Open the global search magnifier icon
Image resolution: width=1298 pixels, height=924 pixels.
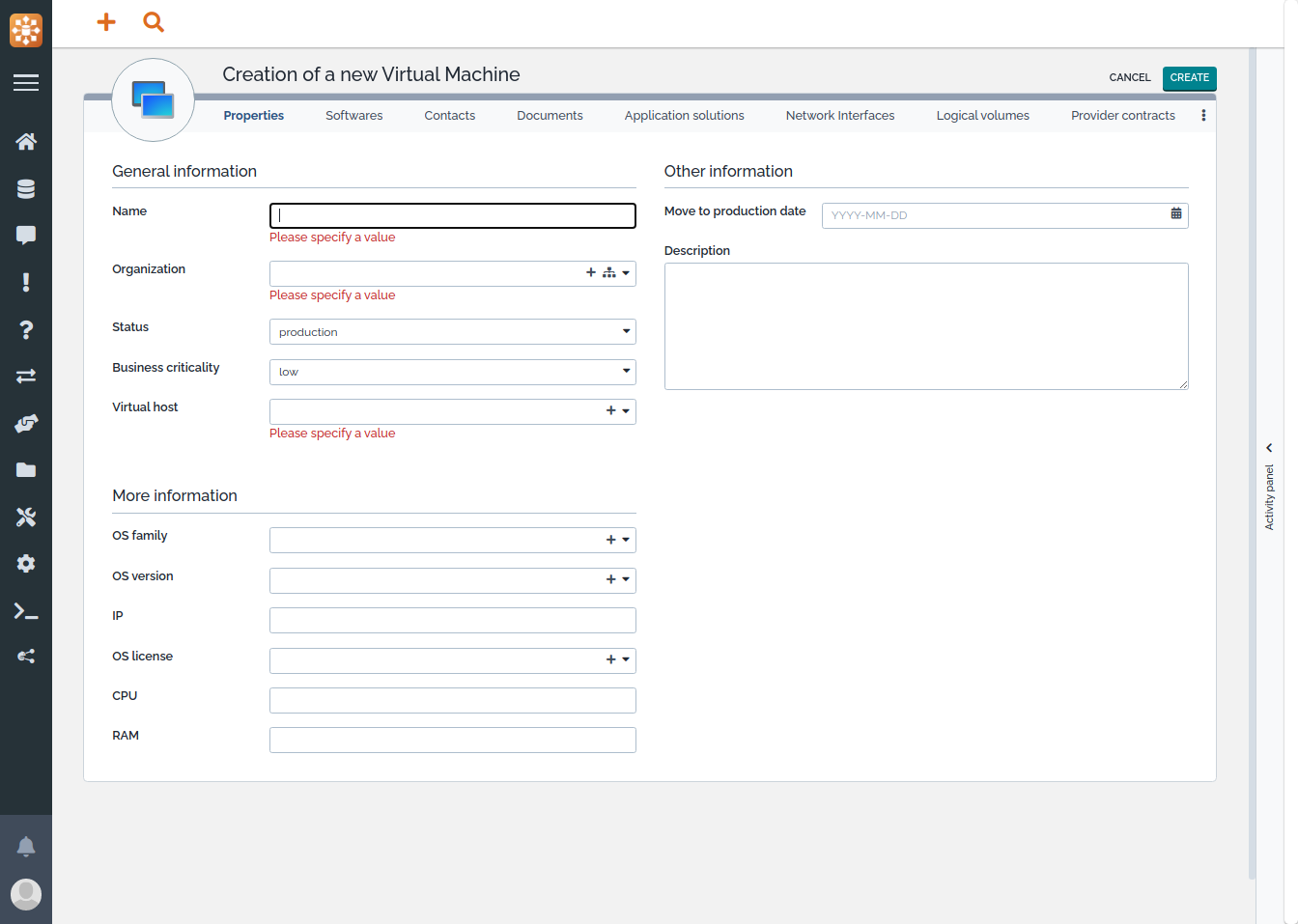154,21
